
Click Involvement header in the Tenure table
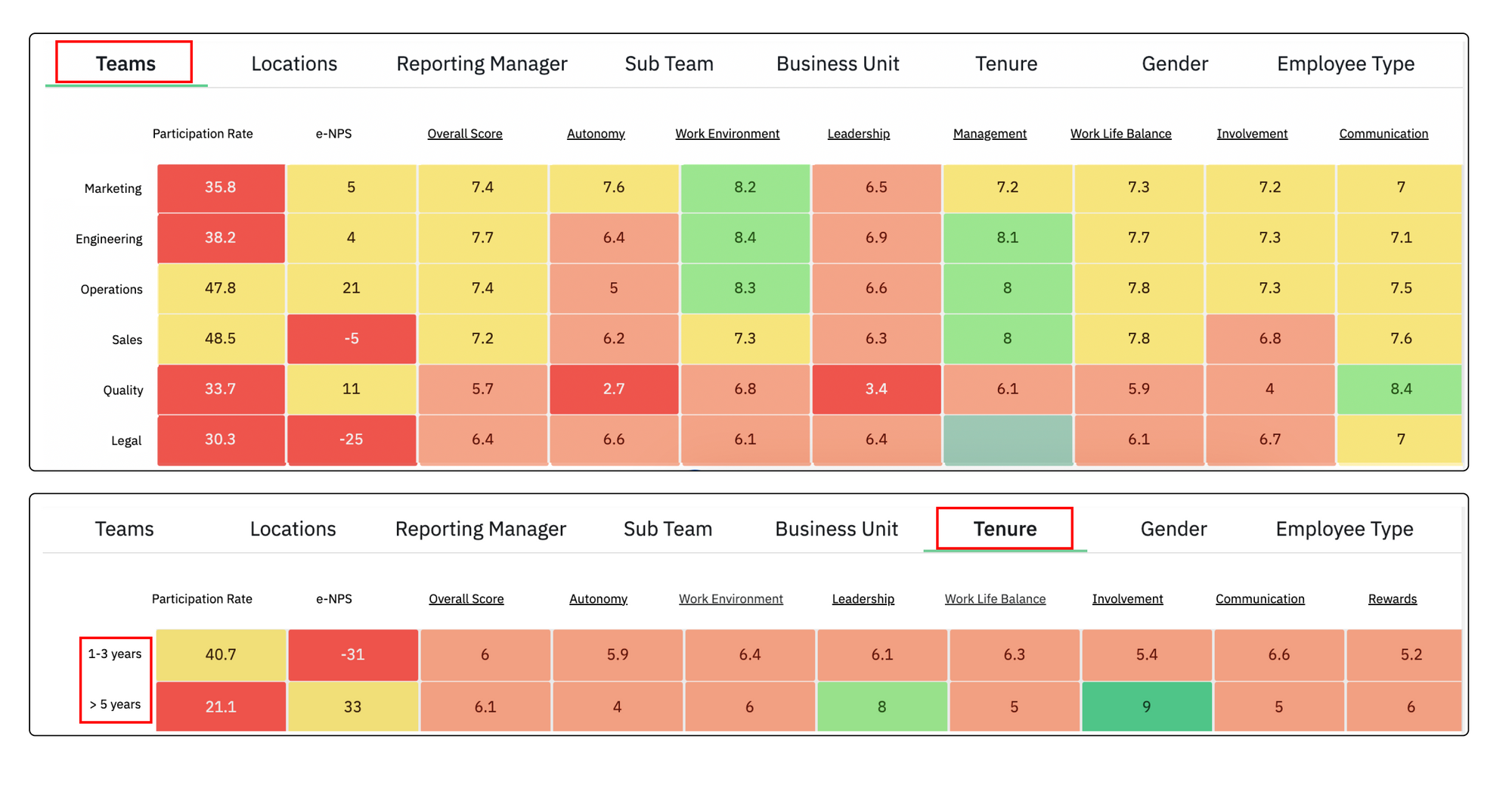[1127, 599]
